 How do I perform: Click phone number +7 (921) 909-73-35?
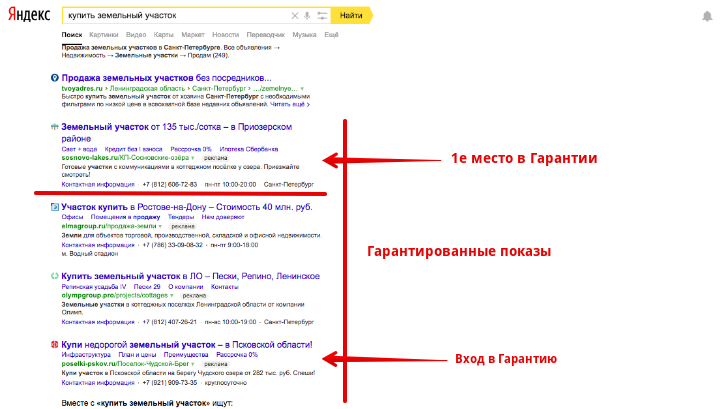(170, 383)
